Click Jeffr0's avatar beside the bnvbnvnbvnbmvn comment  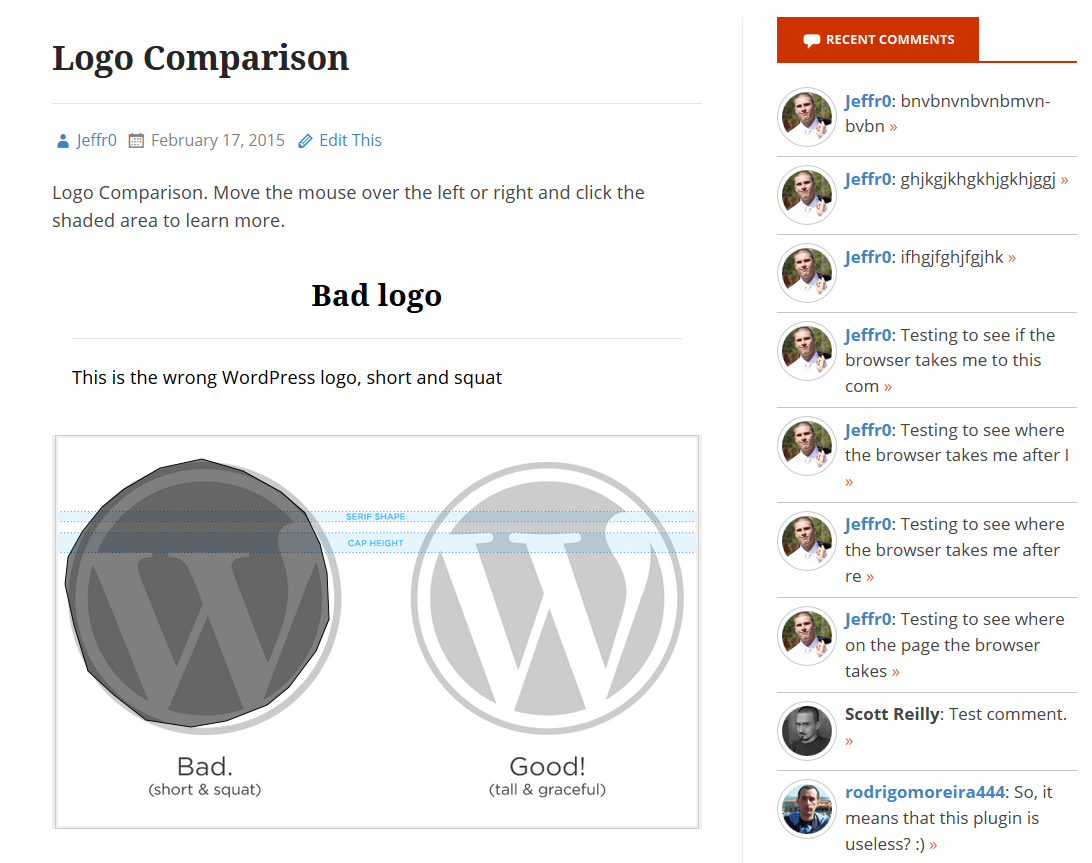(x=806, y=116)
